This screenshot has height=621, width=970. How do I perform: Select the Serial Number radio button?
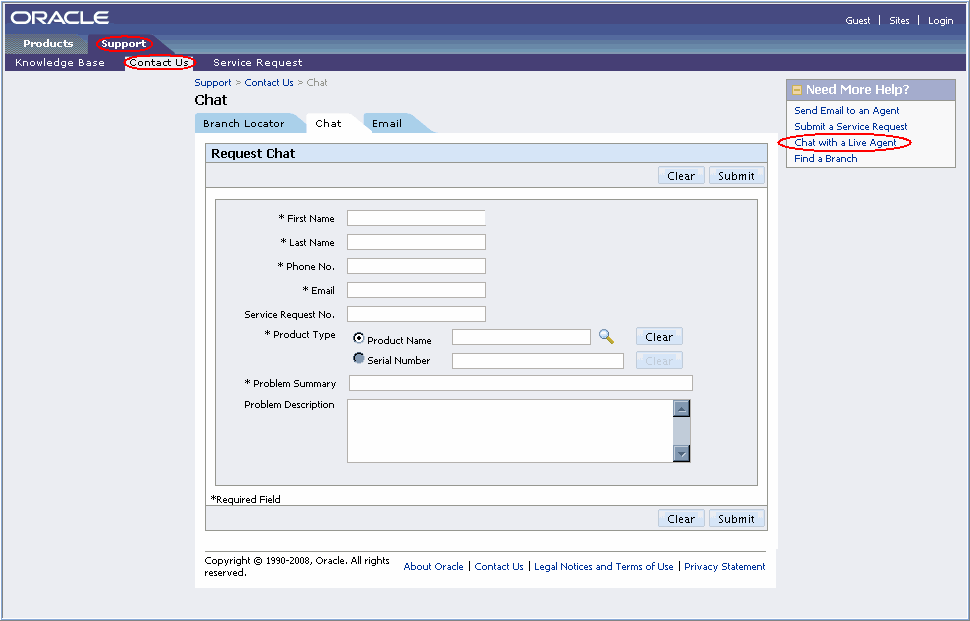pos(358,357)
